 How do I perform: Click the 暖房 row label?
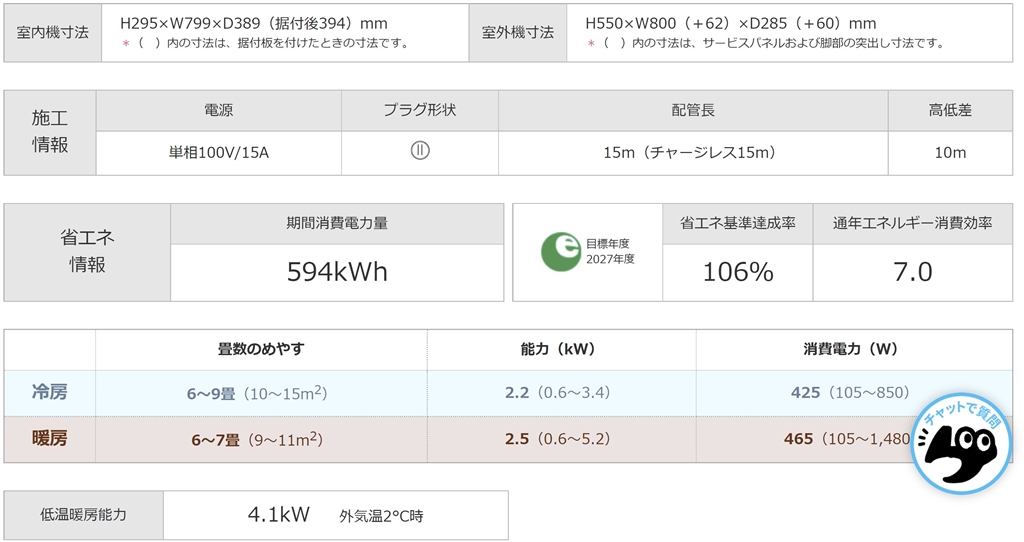pyautogui.click(x=50, y=438)
